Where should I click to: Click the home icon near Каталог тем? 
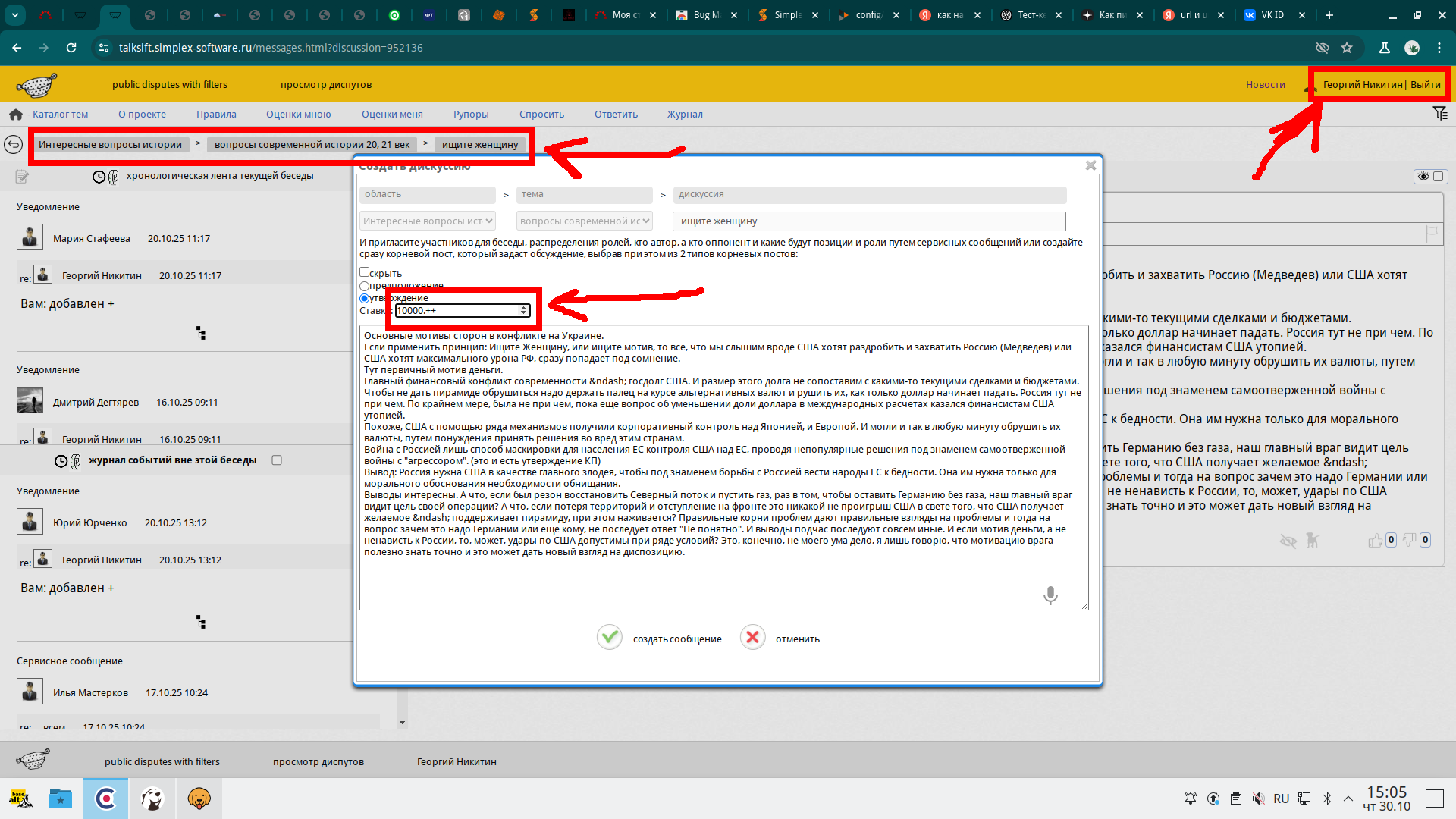pyautogui.click(x=16, y=115)
